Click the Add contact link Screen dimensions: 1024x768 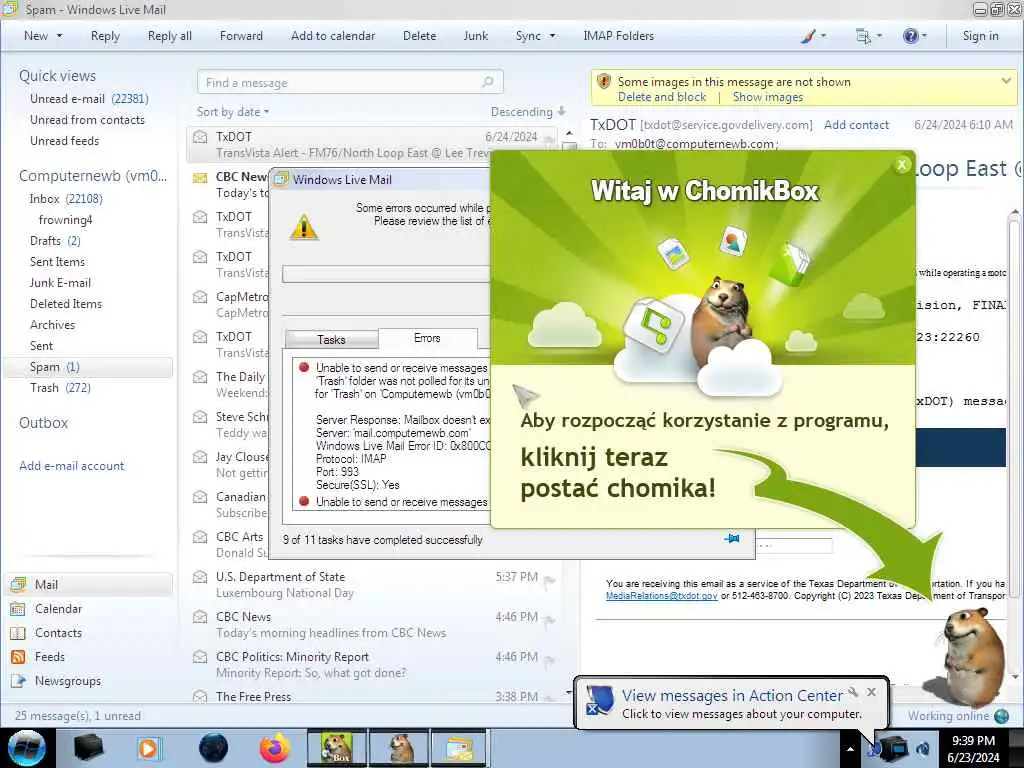coord(856,125)
